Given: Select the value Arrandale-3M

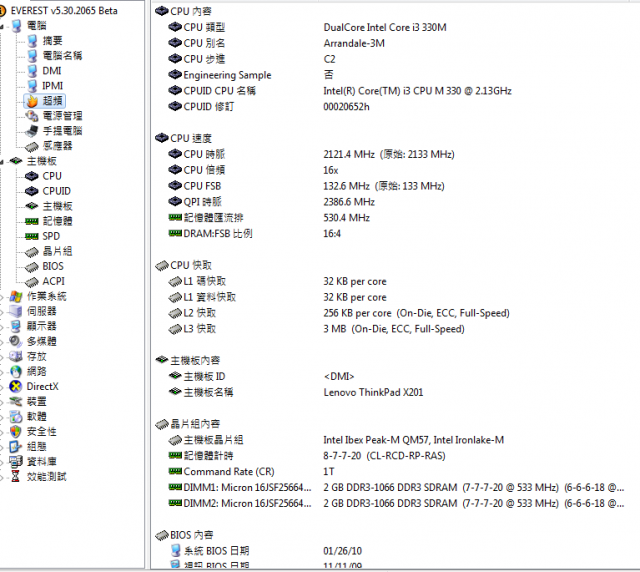Looking at the screenshot, I should (354, 43).
